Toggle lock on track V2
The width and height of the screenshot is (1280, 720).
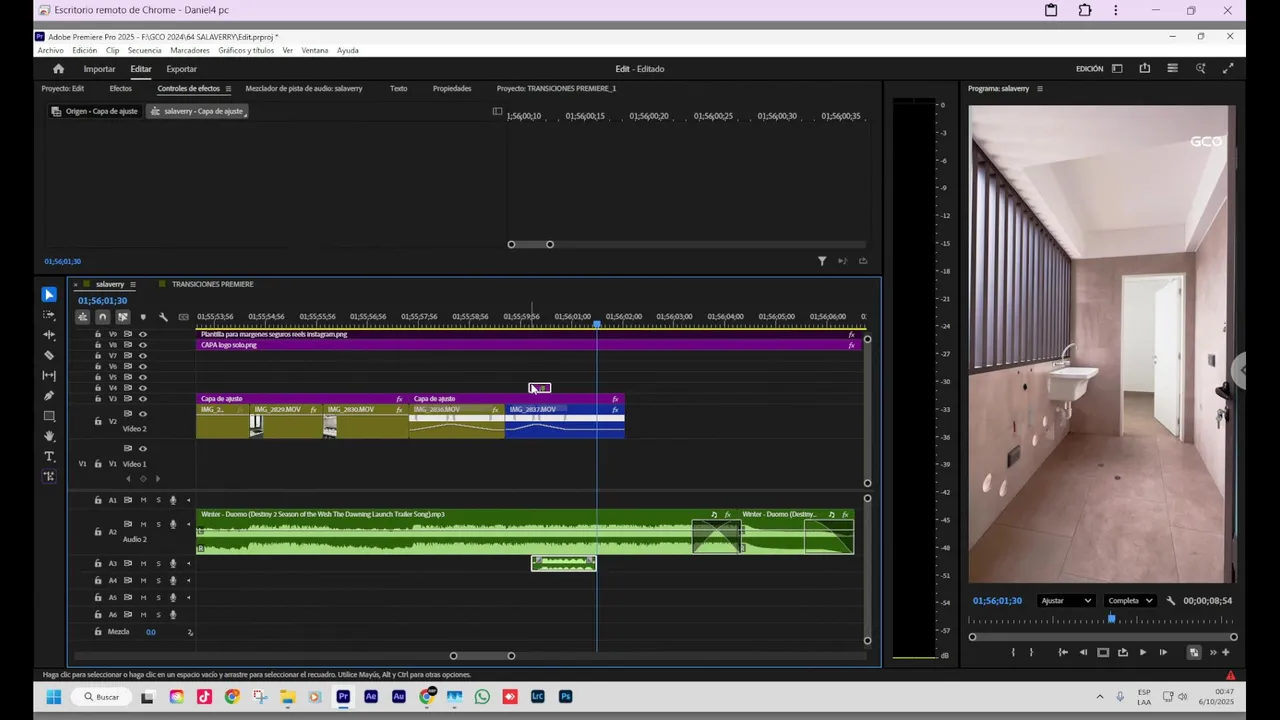click(x=98, y=421)
